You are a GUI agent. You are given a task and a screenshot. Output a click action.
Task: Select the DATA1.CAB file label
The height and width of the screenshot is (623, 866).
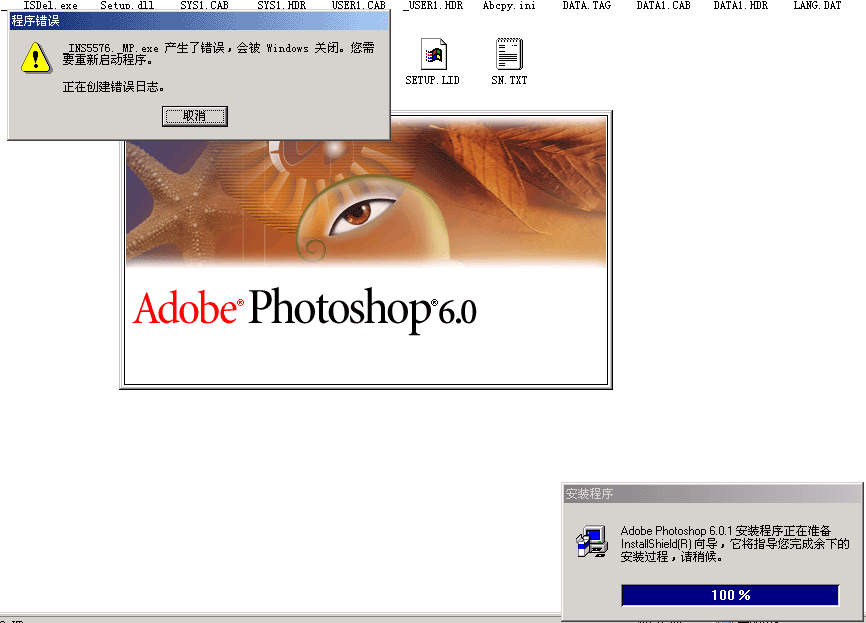tap(663, 6)
